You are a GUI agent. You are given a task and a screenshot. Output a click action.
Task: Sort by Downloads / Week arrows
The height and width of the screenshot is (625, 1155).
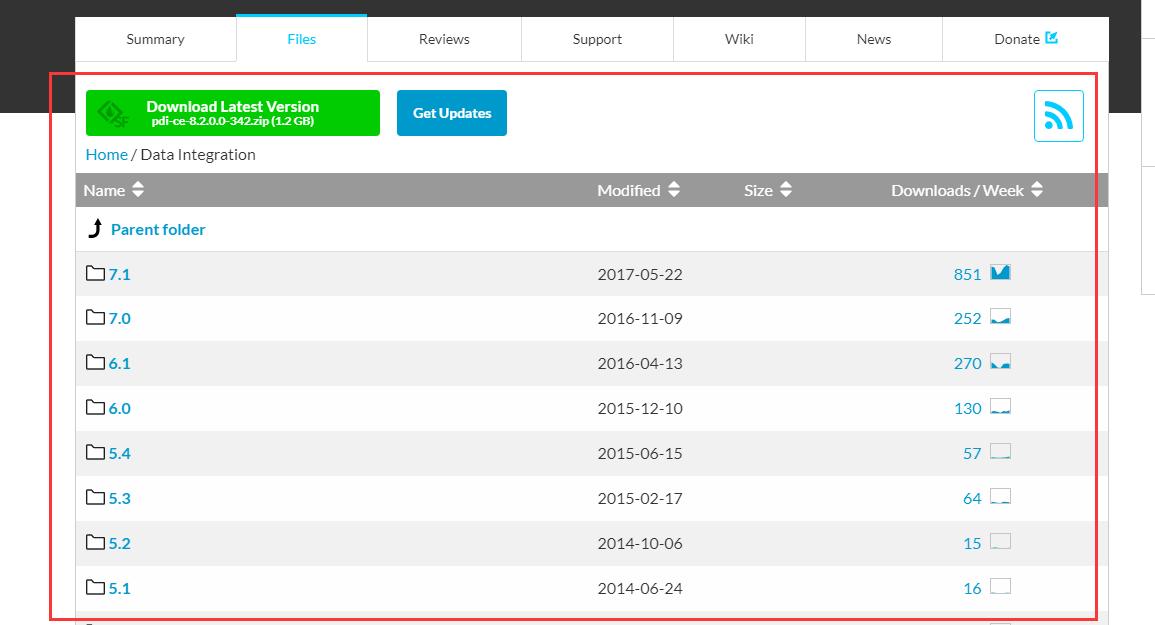(x=1037, y=190)
